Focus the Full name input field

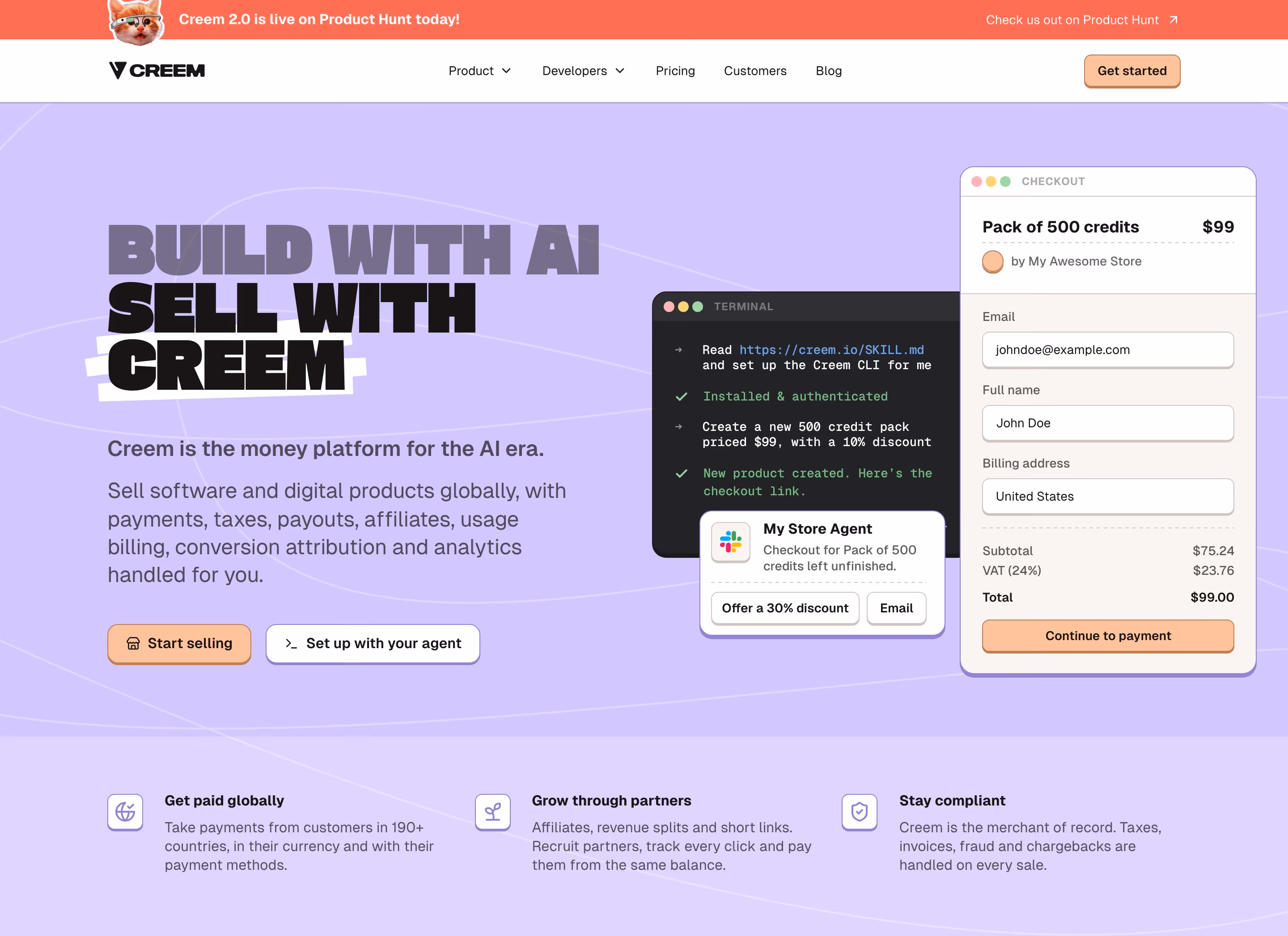click(1107, 423)
